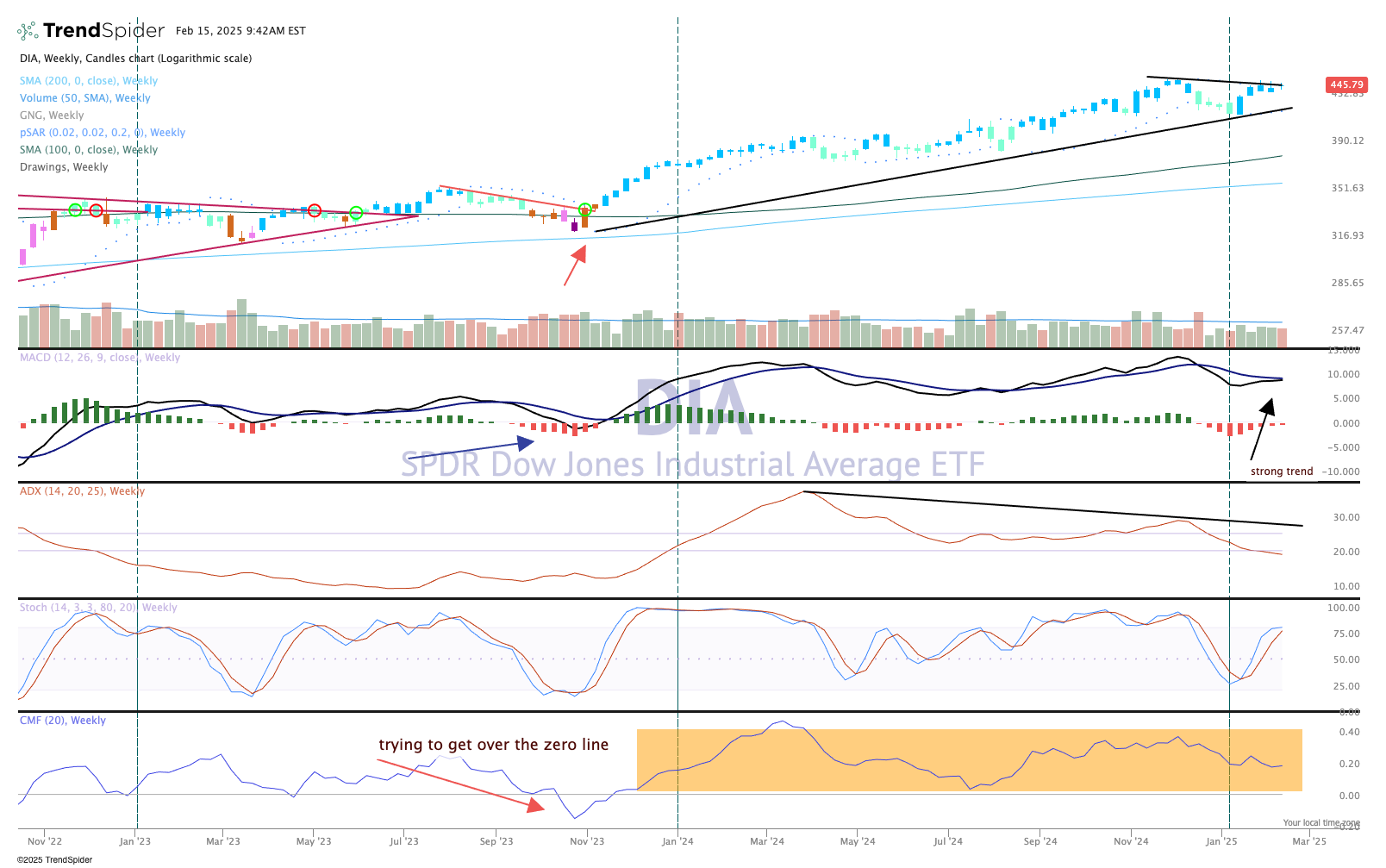Click the Jan '24 date on time axis
Image resolution: width=1386 pixels, height=868 pixels.
coord(677,841)
